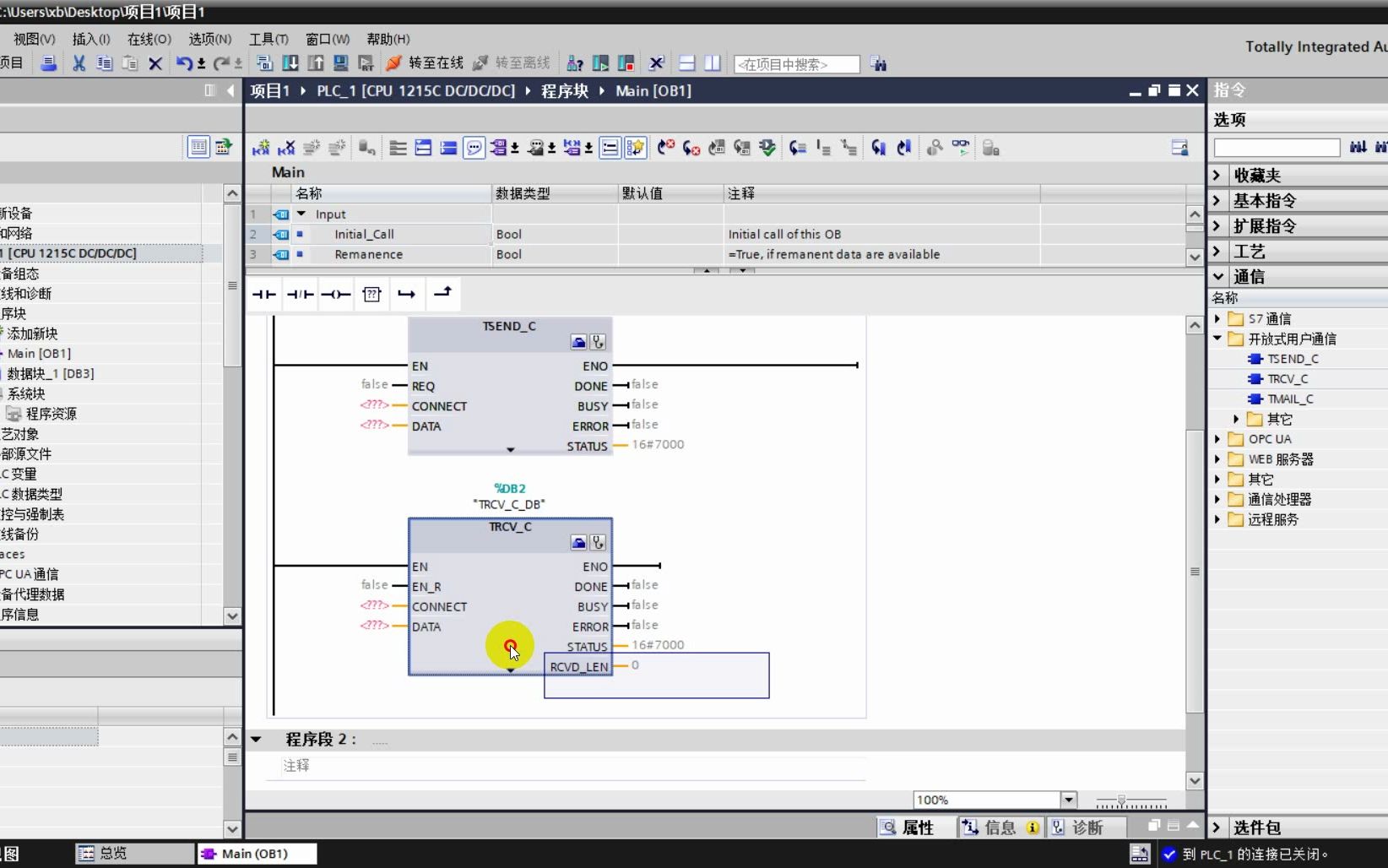Collapse TRCV_C block parameters arrow
Image resolution: width=1388 pixels, height=868 pixels.
(510, 670)
